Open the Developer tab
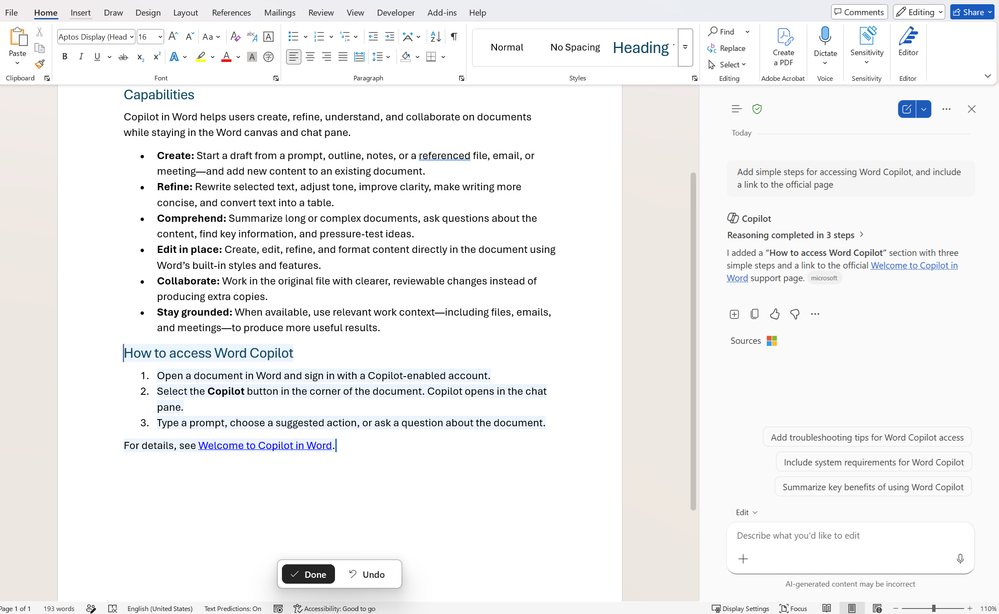Image resolution: width=999 pixels, height=614 pixels. 396,13
